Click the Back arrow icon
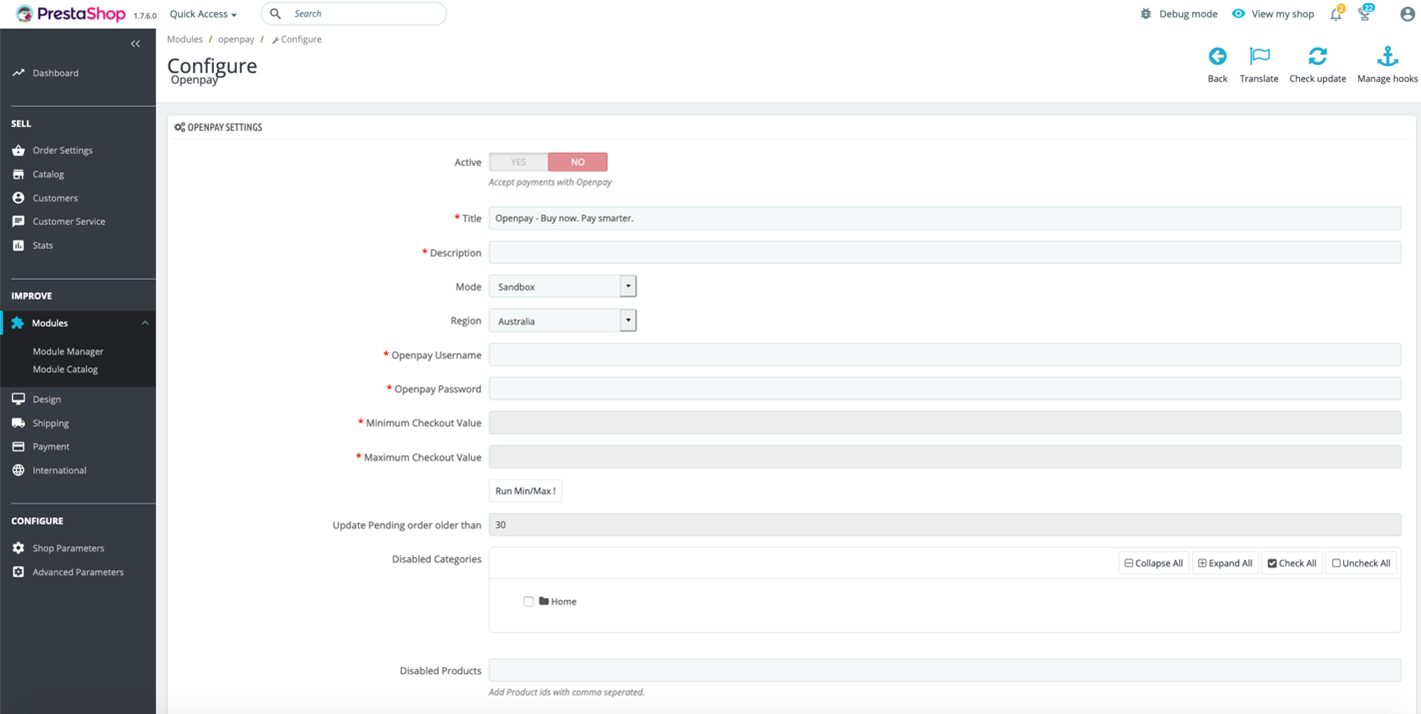This screenshot has width=1421, height=714. 1217,57
